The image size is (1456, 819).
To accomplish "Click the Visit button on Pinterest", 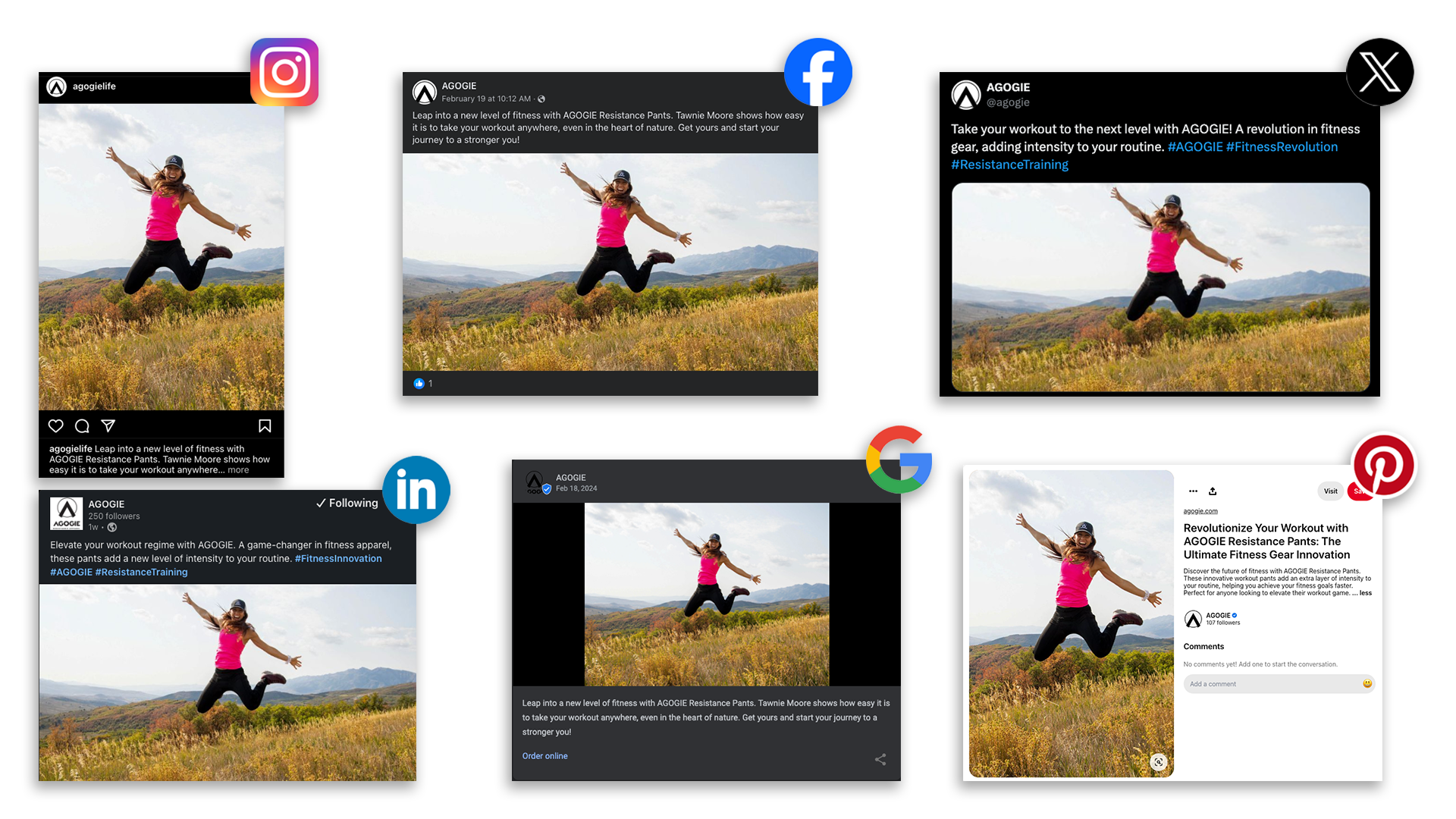I will [1331, 491].
